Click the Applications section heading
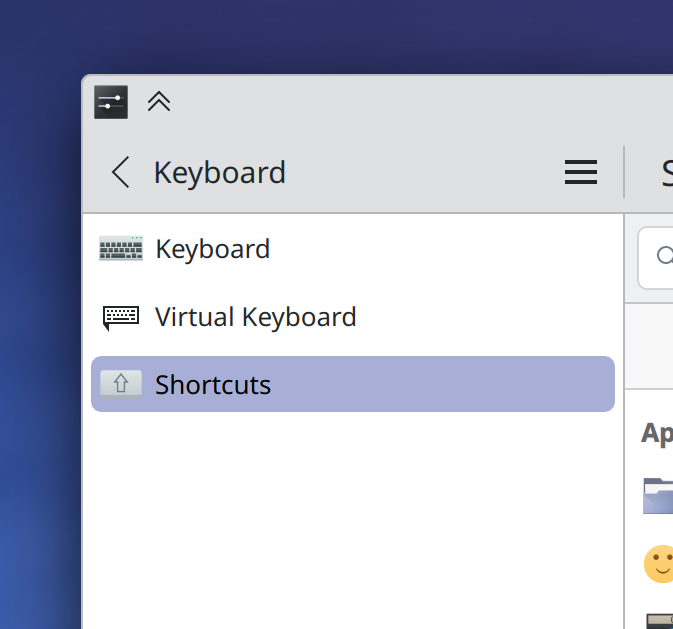This screenshot has width=673, height=629. tap(657, 434)
